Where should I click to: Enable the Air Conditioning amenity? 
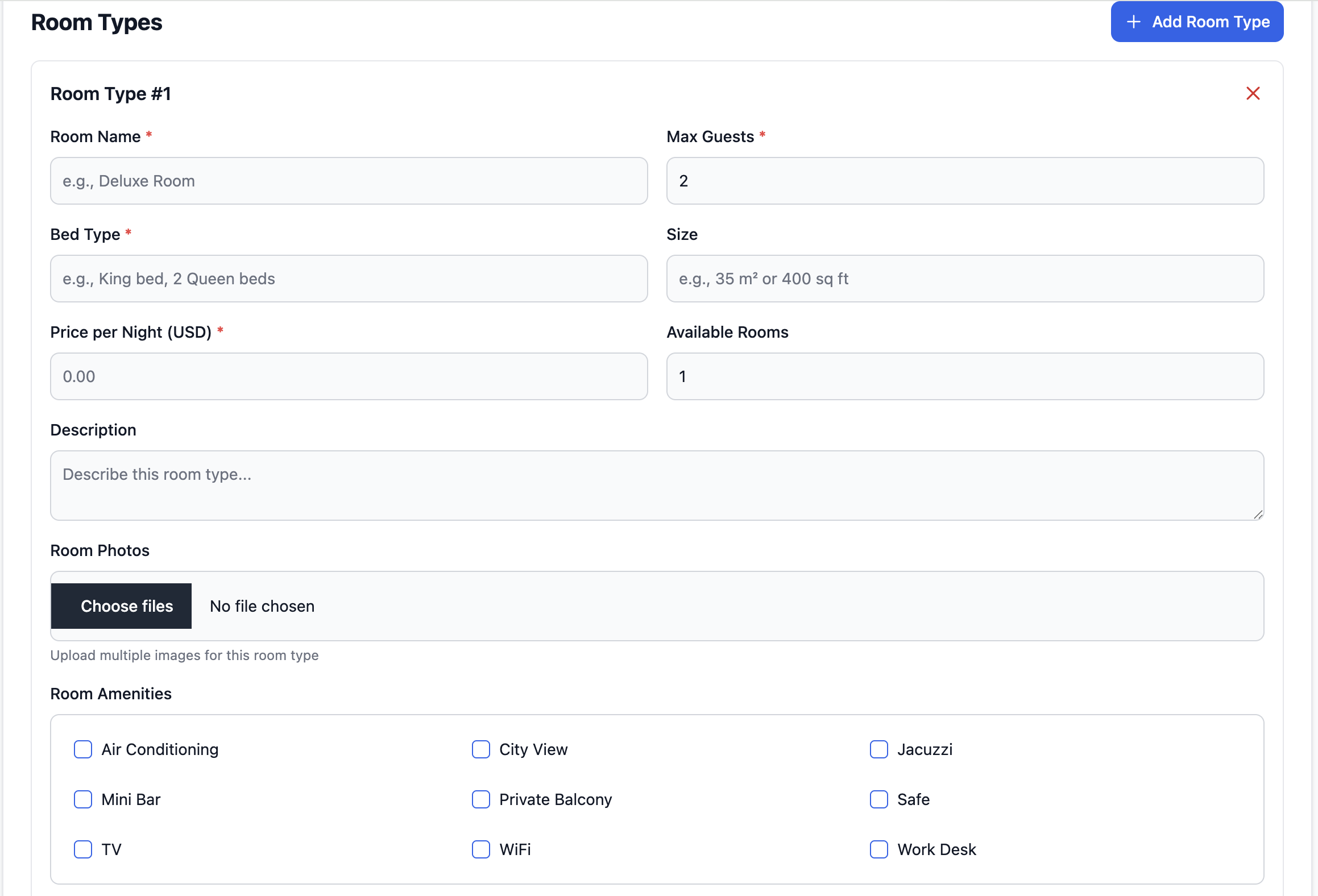coord(83,749)
